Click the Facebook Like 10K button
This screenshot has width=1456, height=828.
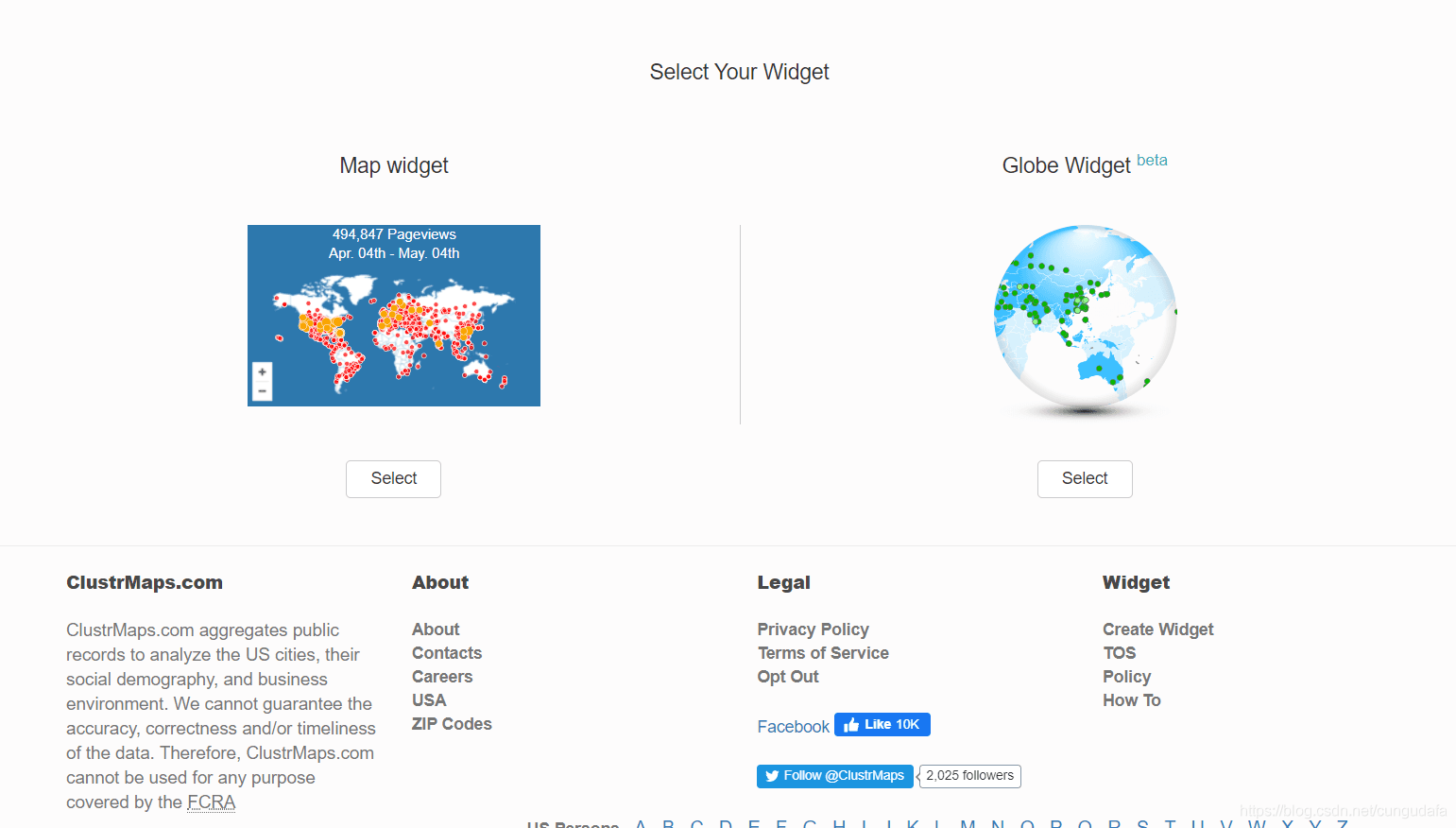click(x=882, y=725)
